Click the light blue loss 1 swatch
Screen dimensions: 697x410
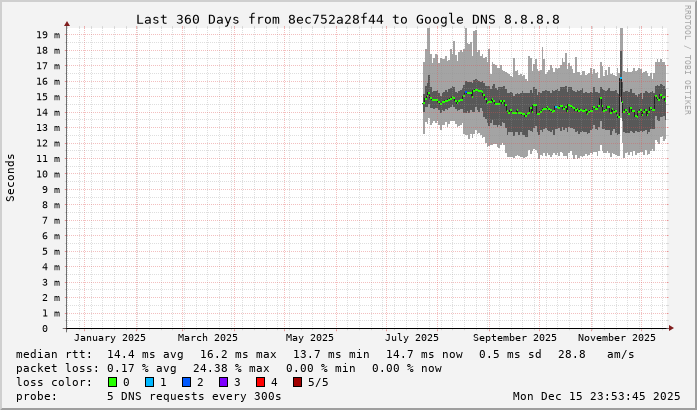(x=149, y=382)
